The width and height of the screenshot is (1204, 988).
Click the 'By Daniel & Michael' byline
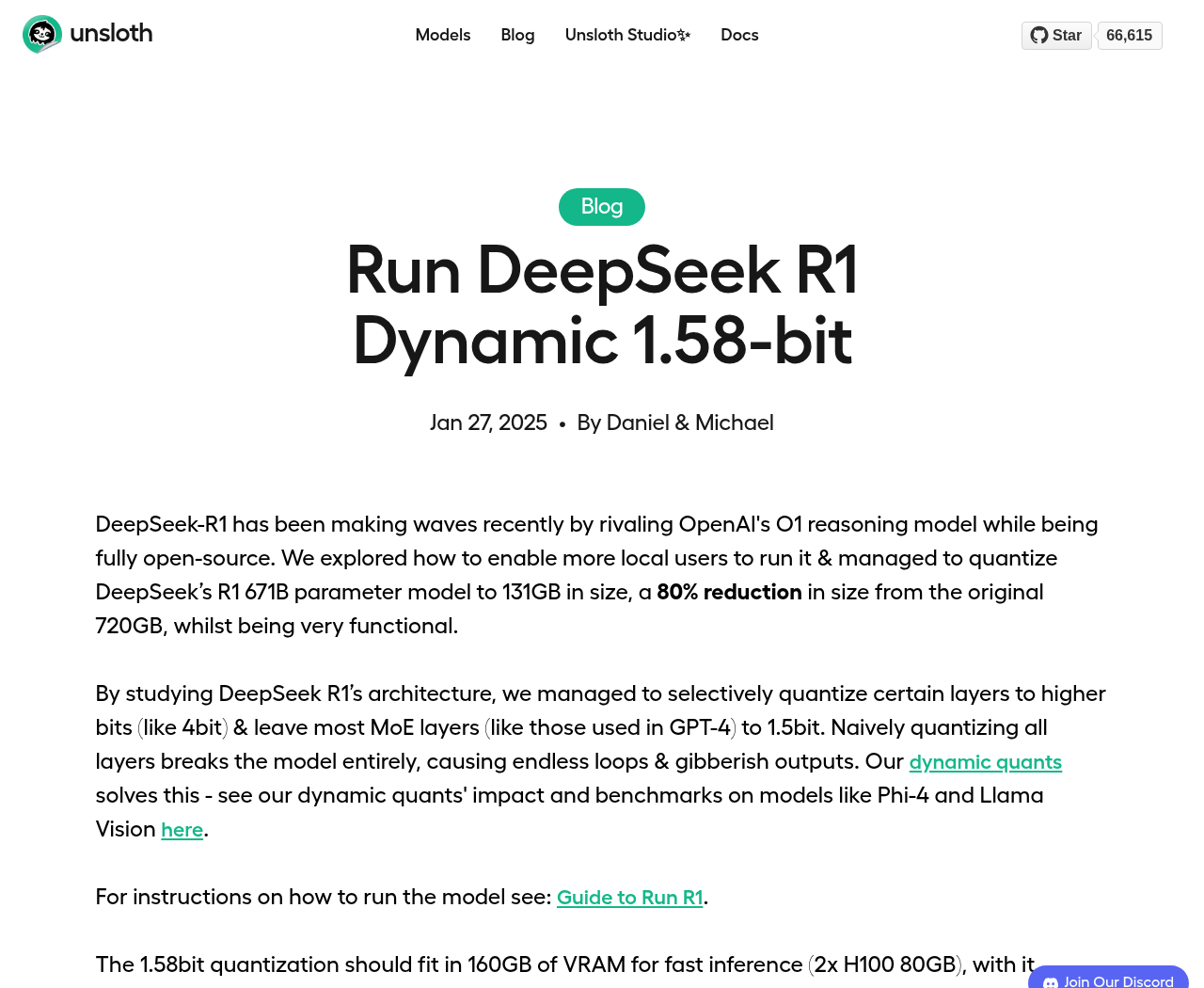[675, 422]
